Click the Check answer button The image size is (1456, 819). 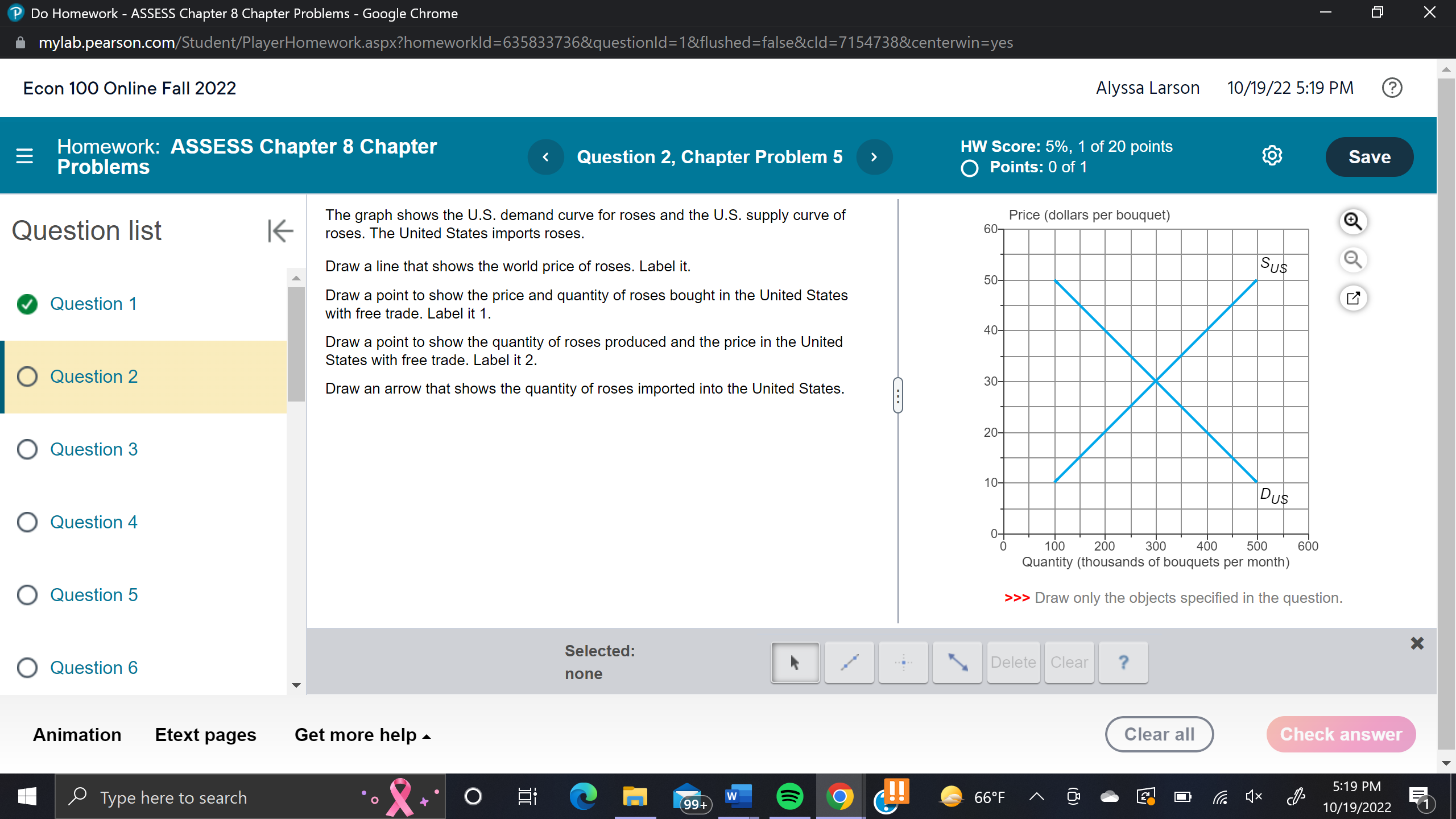coord(1341,734)
